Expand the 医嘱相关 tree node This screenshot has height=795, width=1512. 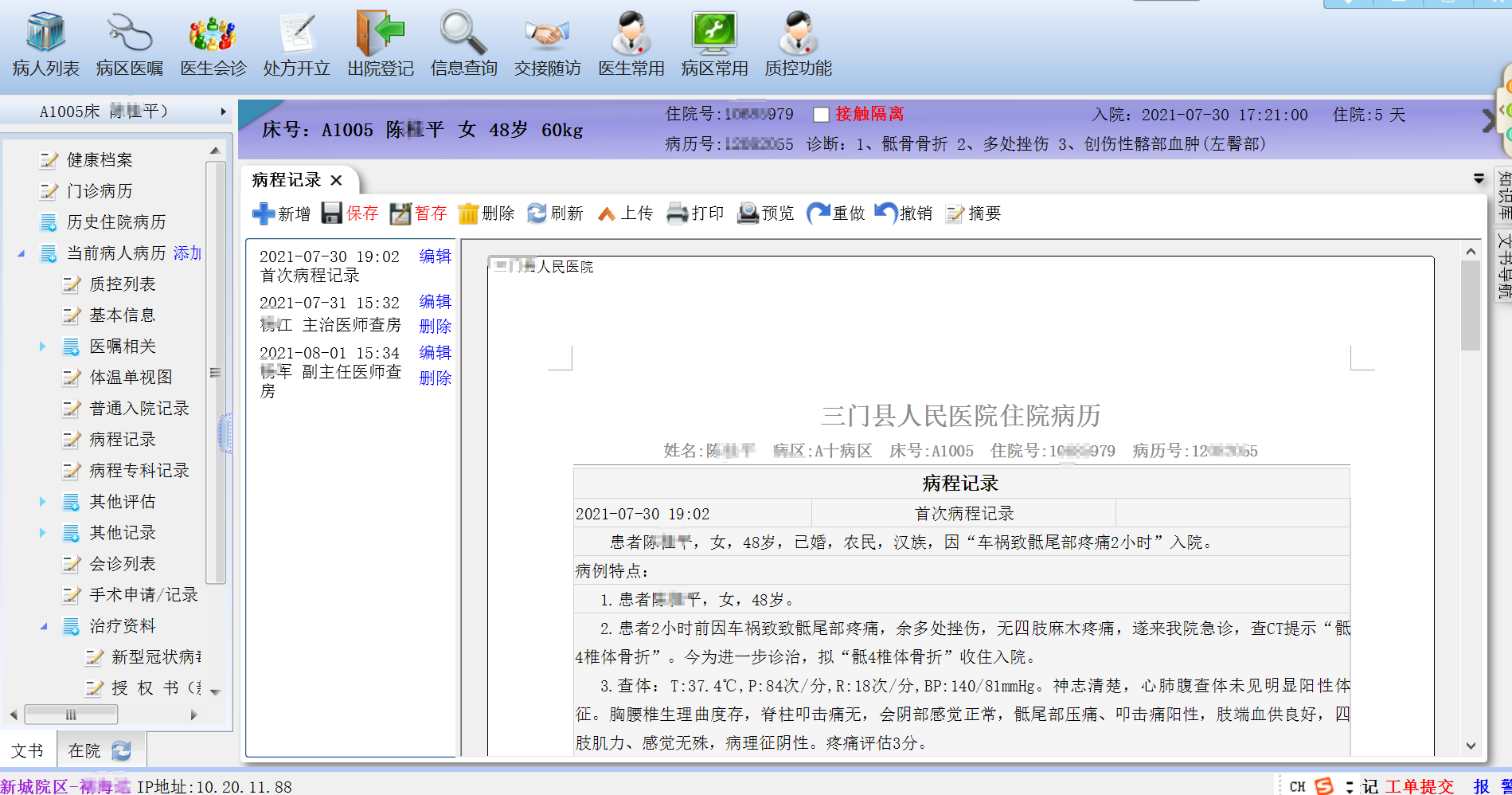43,347
